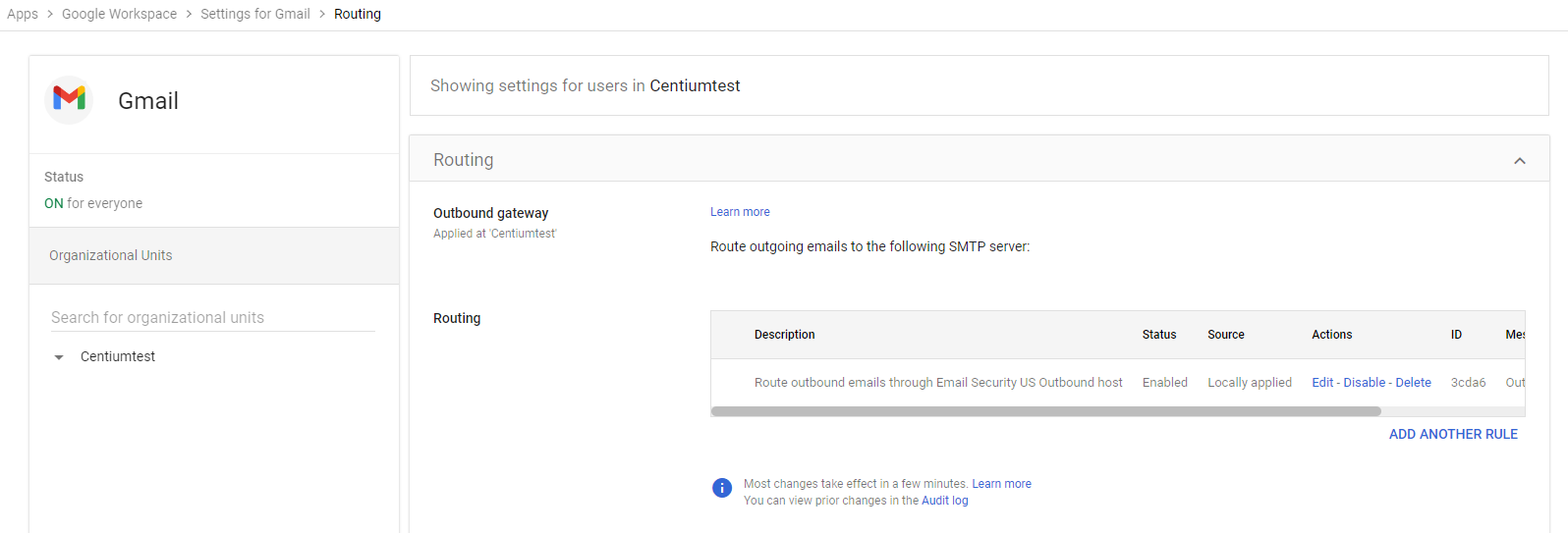Viewport: 1568px width, 533px height.
Task: Click the 3cda6 ID cell
Action: click(1468, 383)
